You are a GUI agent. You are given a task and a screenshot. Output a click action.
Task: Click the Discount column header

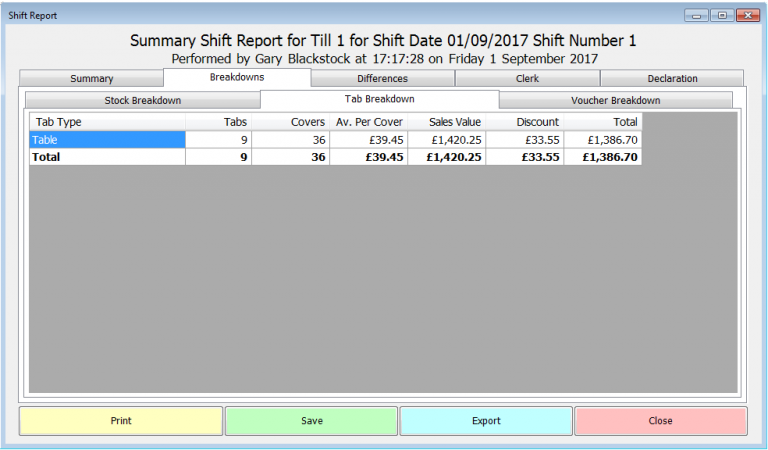[x=525, y=122]
